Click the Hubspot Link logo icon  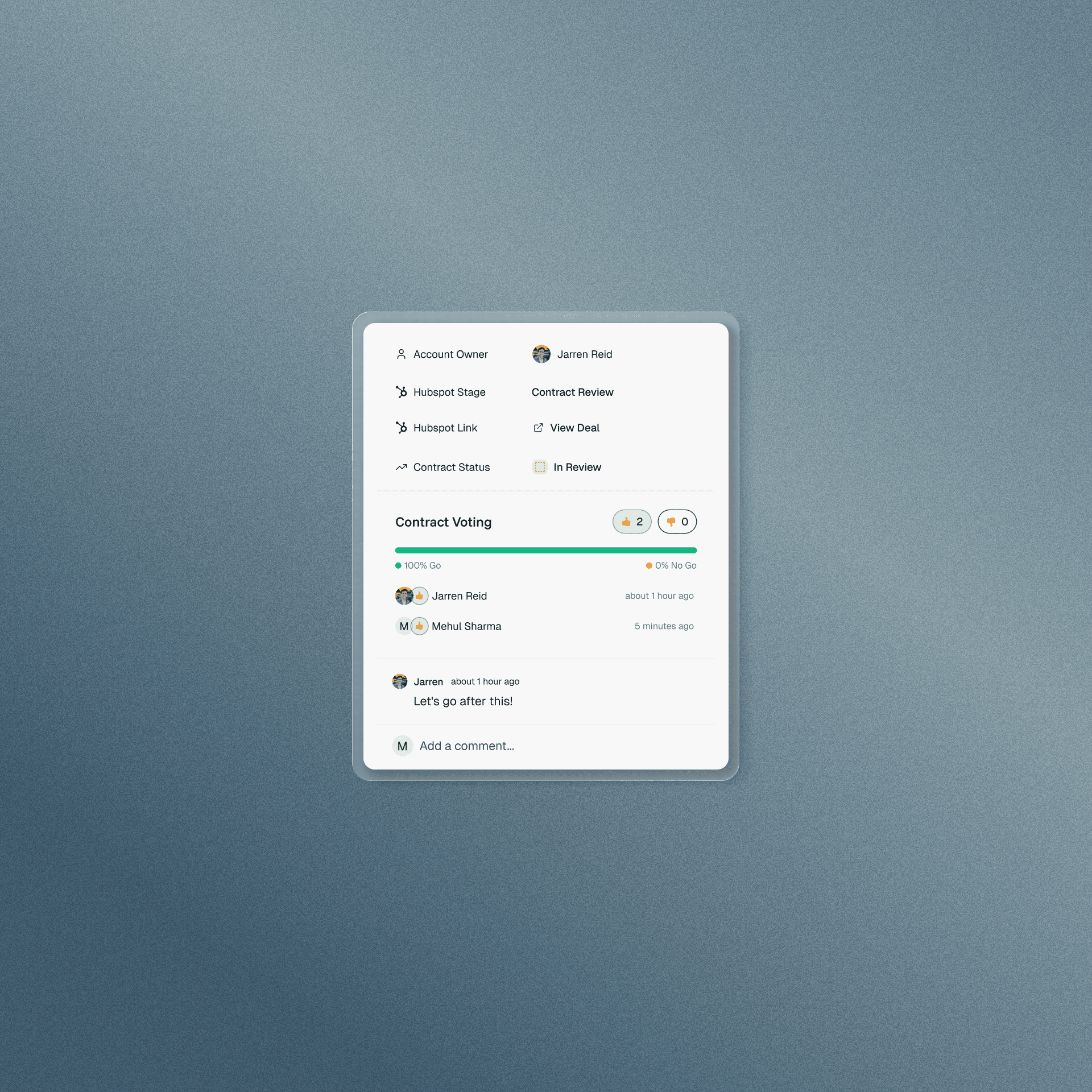pos(402,428)
